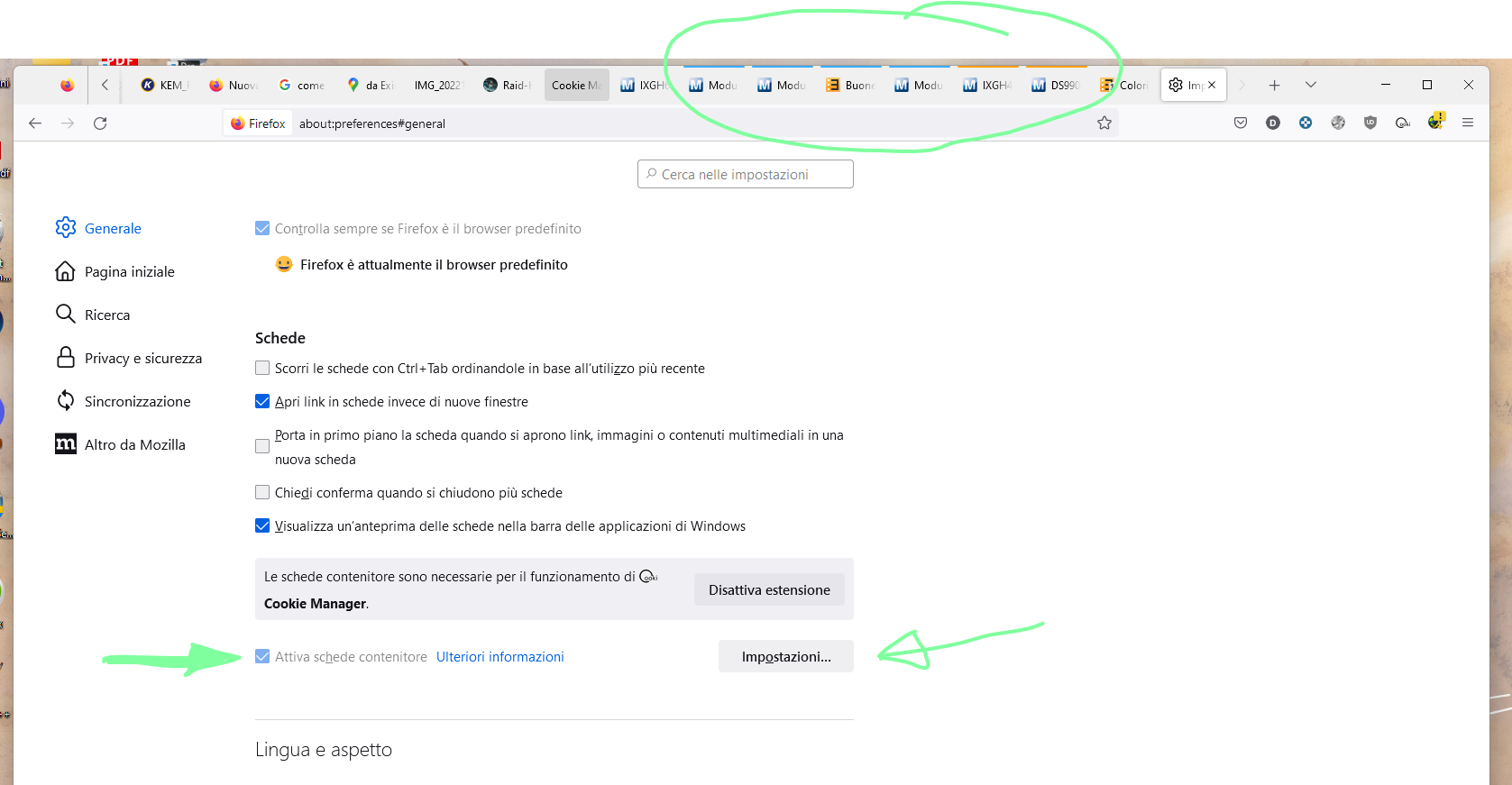Open the Ulteriori informazioni link
This screenshot has width=1512, height=785.
[x=500, y=657]
